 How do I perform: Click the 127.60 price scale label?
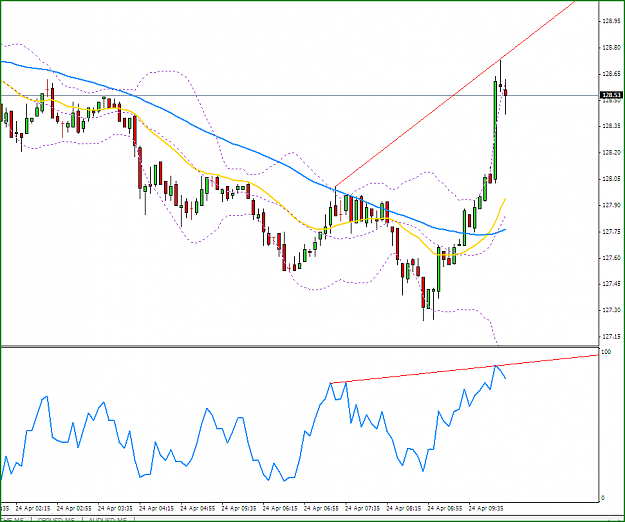pos(611,258)
